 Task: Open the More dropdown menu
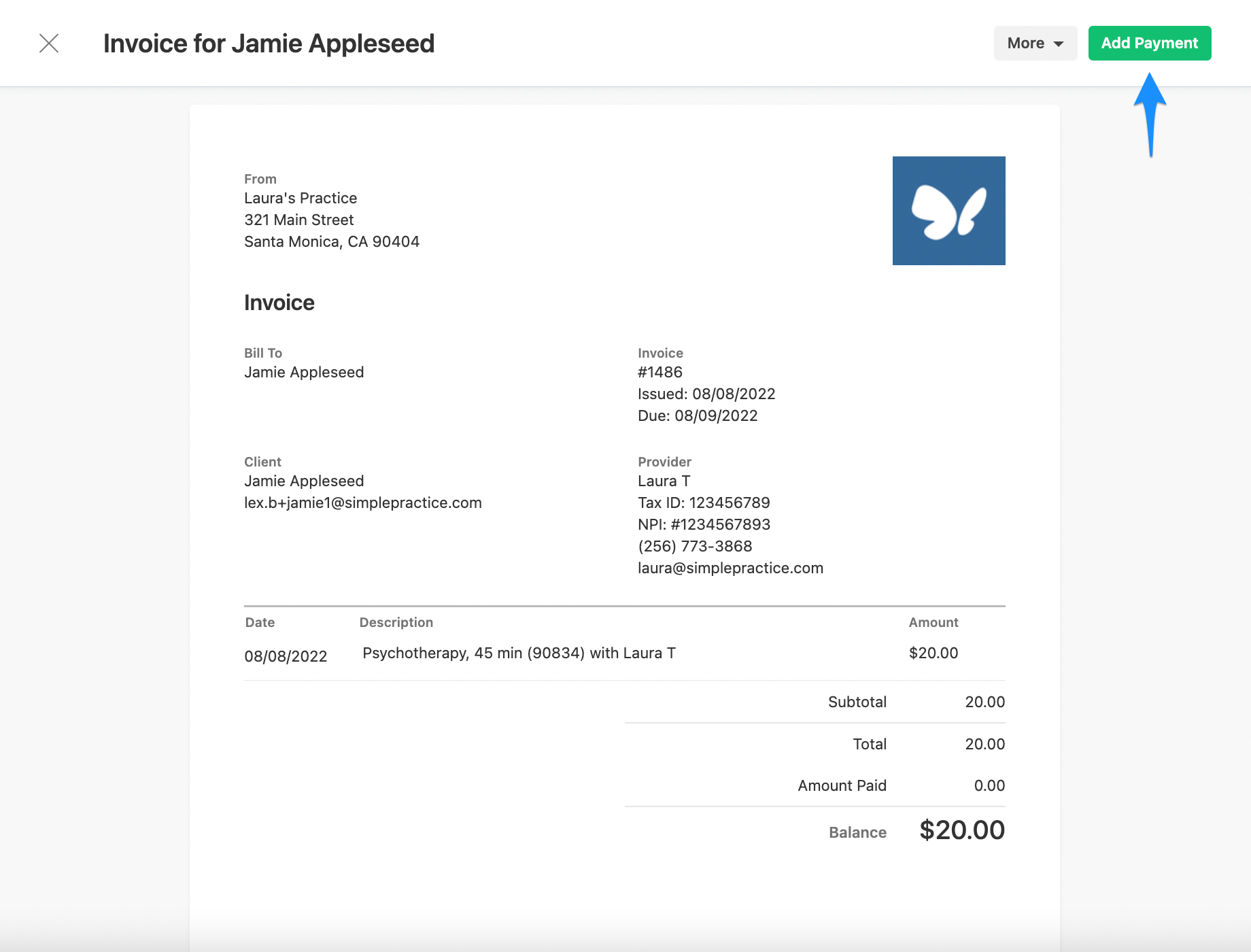pyautogui.click(x=1034, y=43)
